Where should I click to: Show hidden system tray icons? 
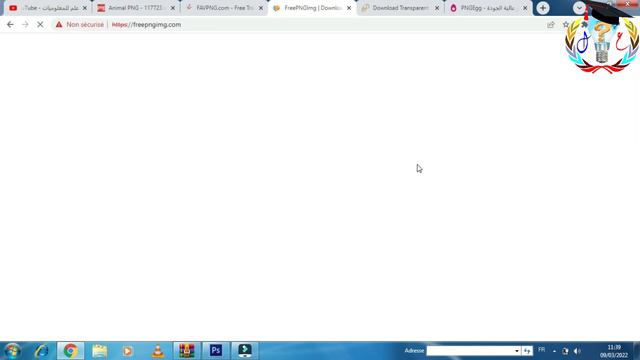(554, 351)
